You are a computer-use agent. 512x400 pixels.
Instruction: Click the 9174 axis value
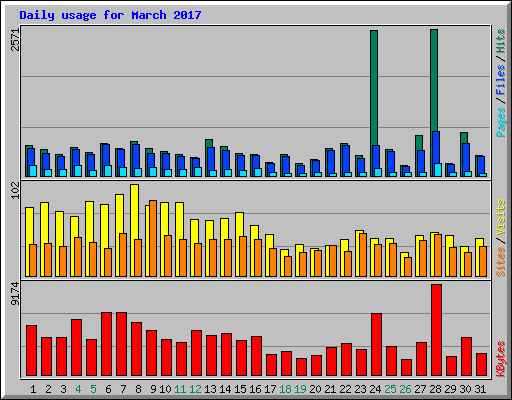15,294
